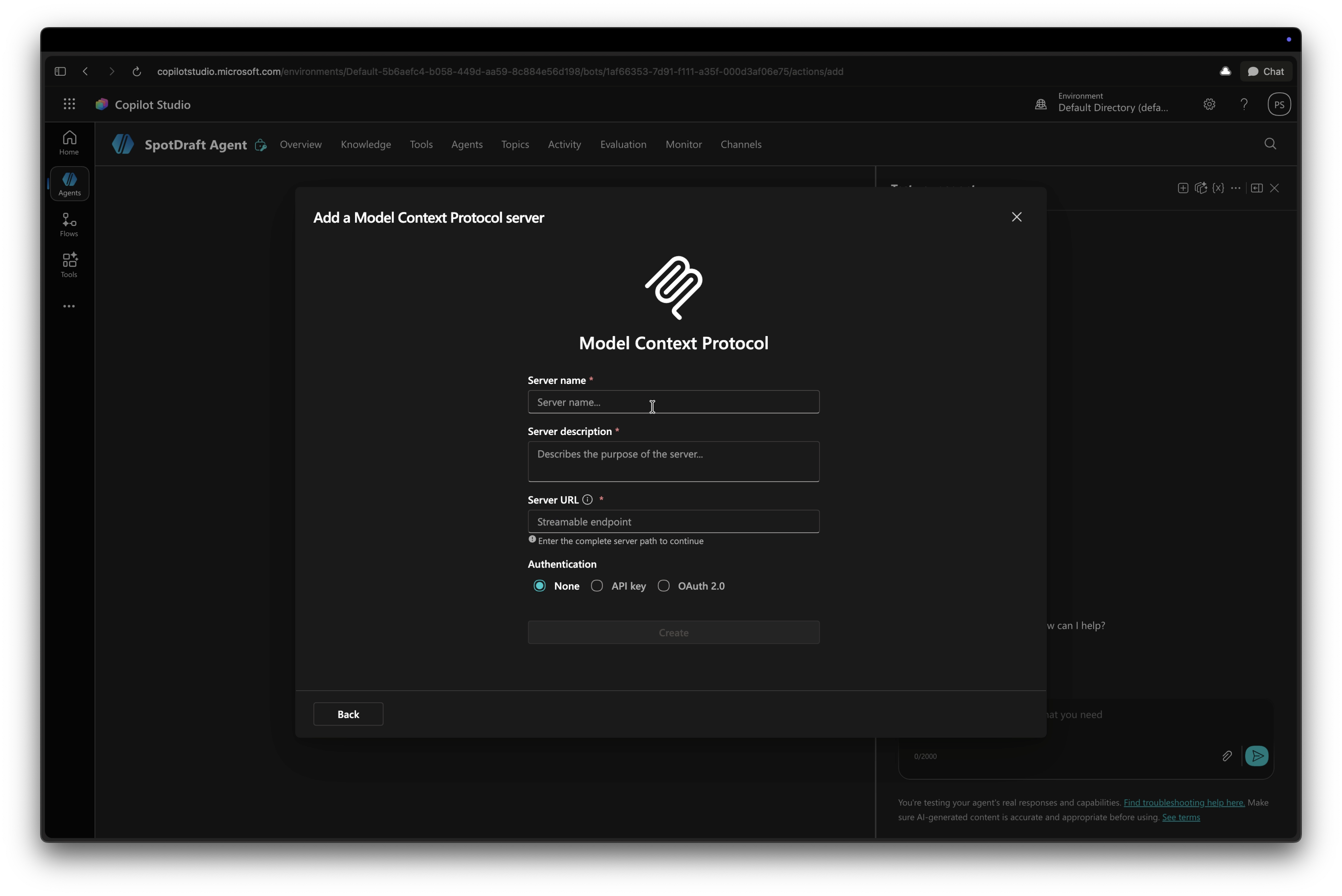Switch to the Agents tab

[467, 145]
